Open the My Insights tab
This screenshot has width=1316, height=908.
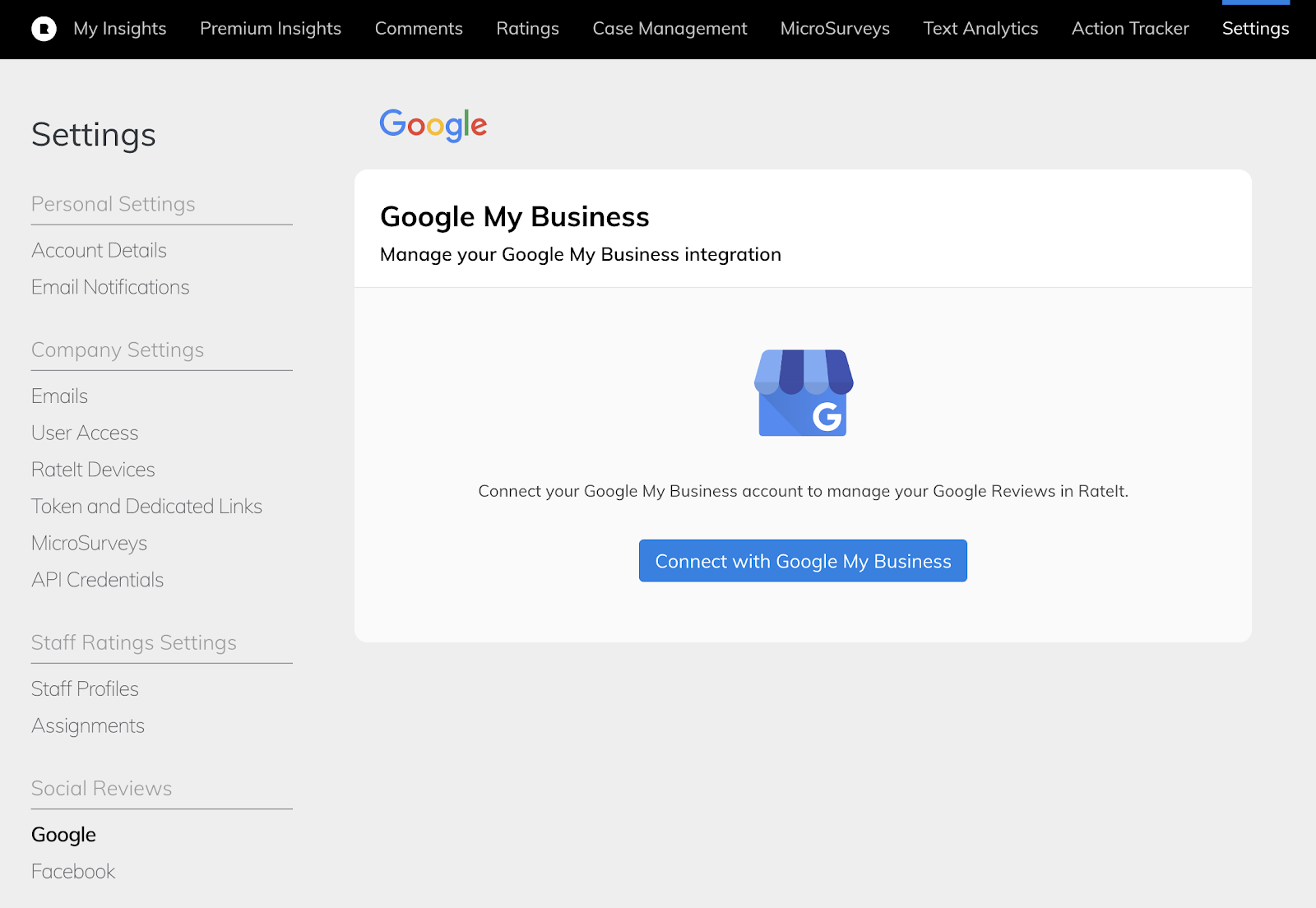click(120, 29)
